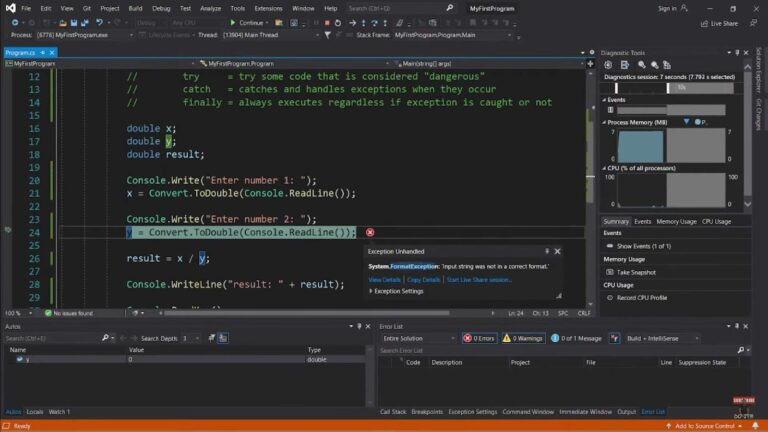Click Take Snapshot under Memory Usage
The image size is (768, 432).
pyautogui.click(x=636, y=272)
